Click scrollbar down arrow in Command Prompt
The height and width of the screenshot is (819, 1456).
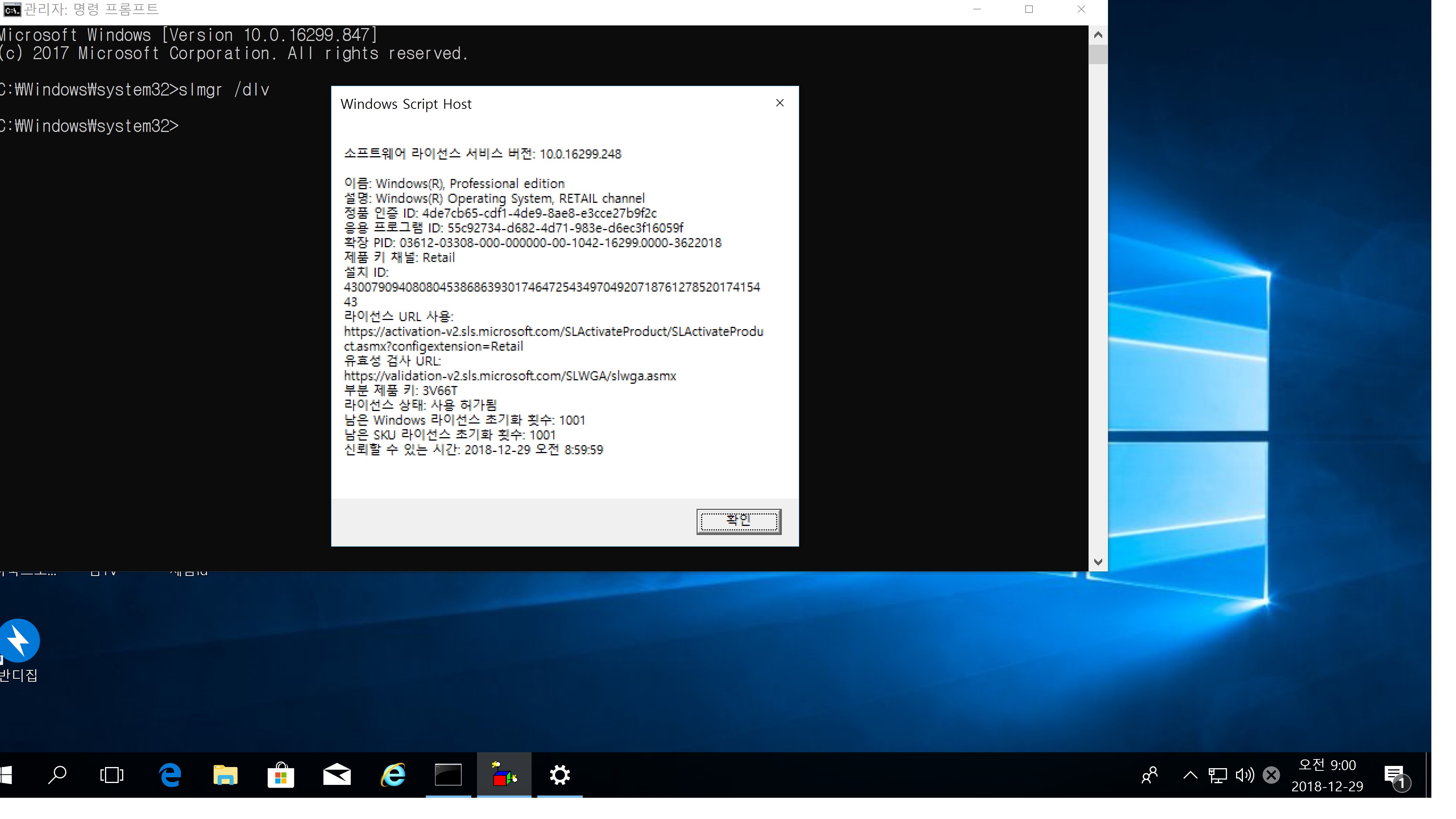coord(1098,561)
